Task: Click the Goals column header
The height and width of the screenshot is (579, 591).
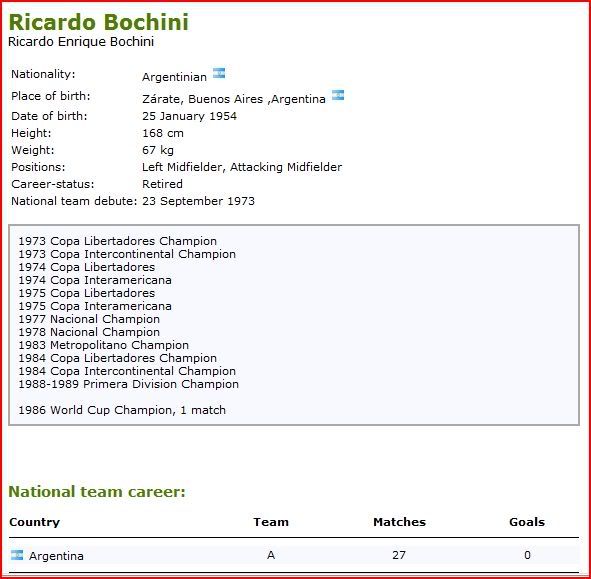Action: point(527,522)
